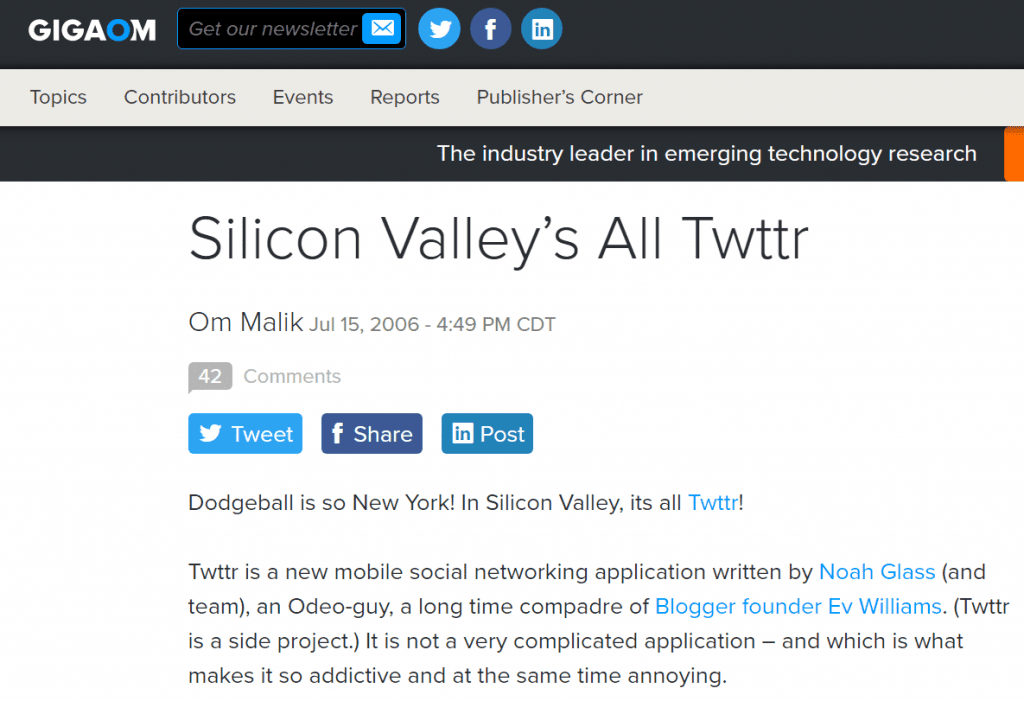Open GigaOm's Twitter profile icon
Screen dimensions: 1024x701
click(x=439, y=29)
